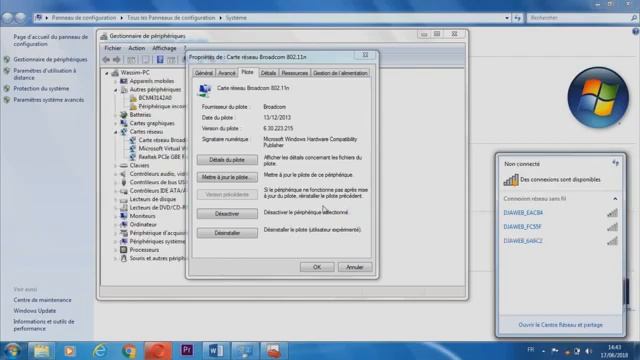Viewport: 640px width, 360px height.
Task: Open the Détails tab
Action: pos(268,73)
